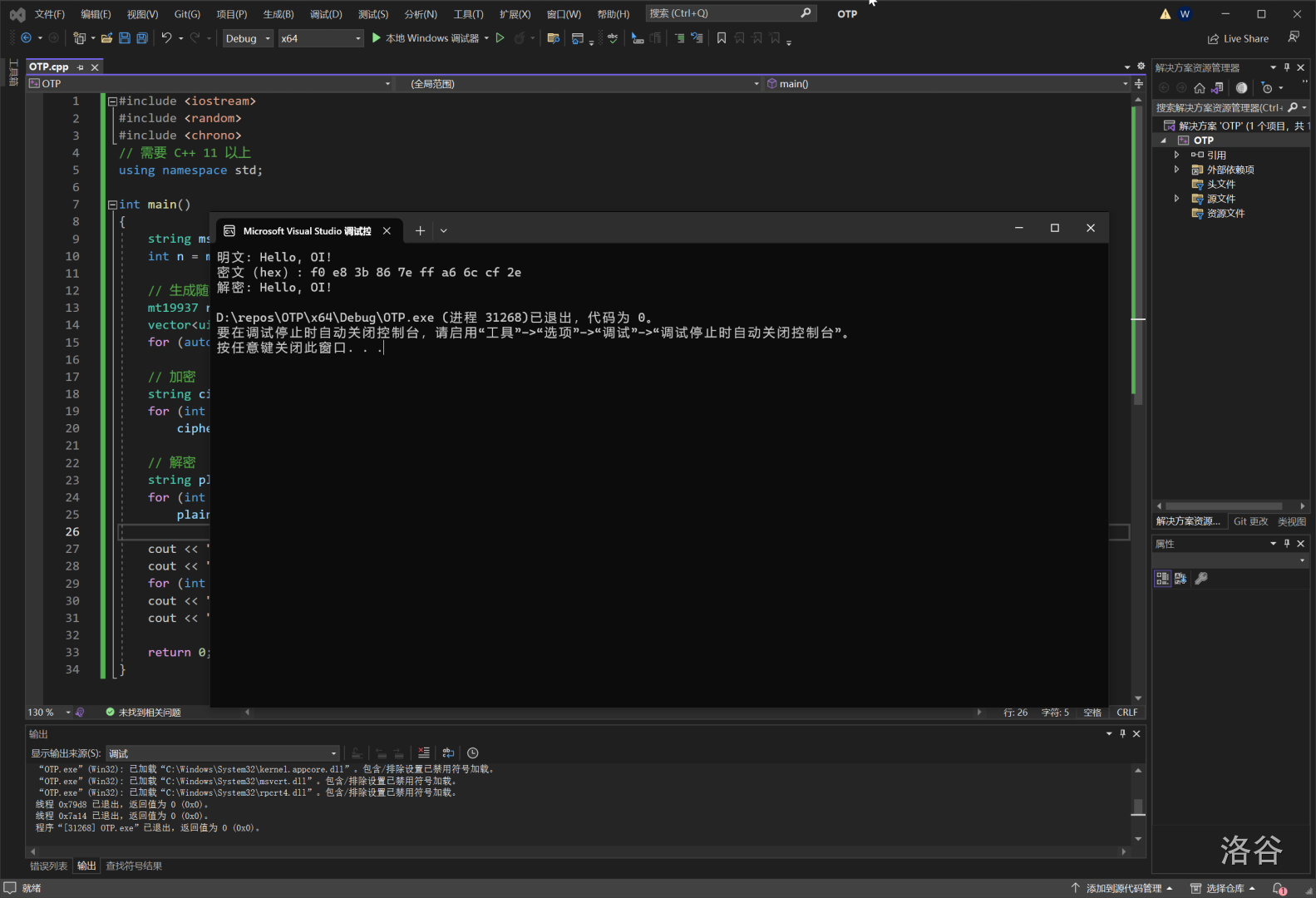The width and height of the screenshot is (1316, 898).
Task: Click the Undo arrow icon
Action: click(166, 38)
